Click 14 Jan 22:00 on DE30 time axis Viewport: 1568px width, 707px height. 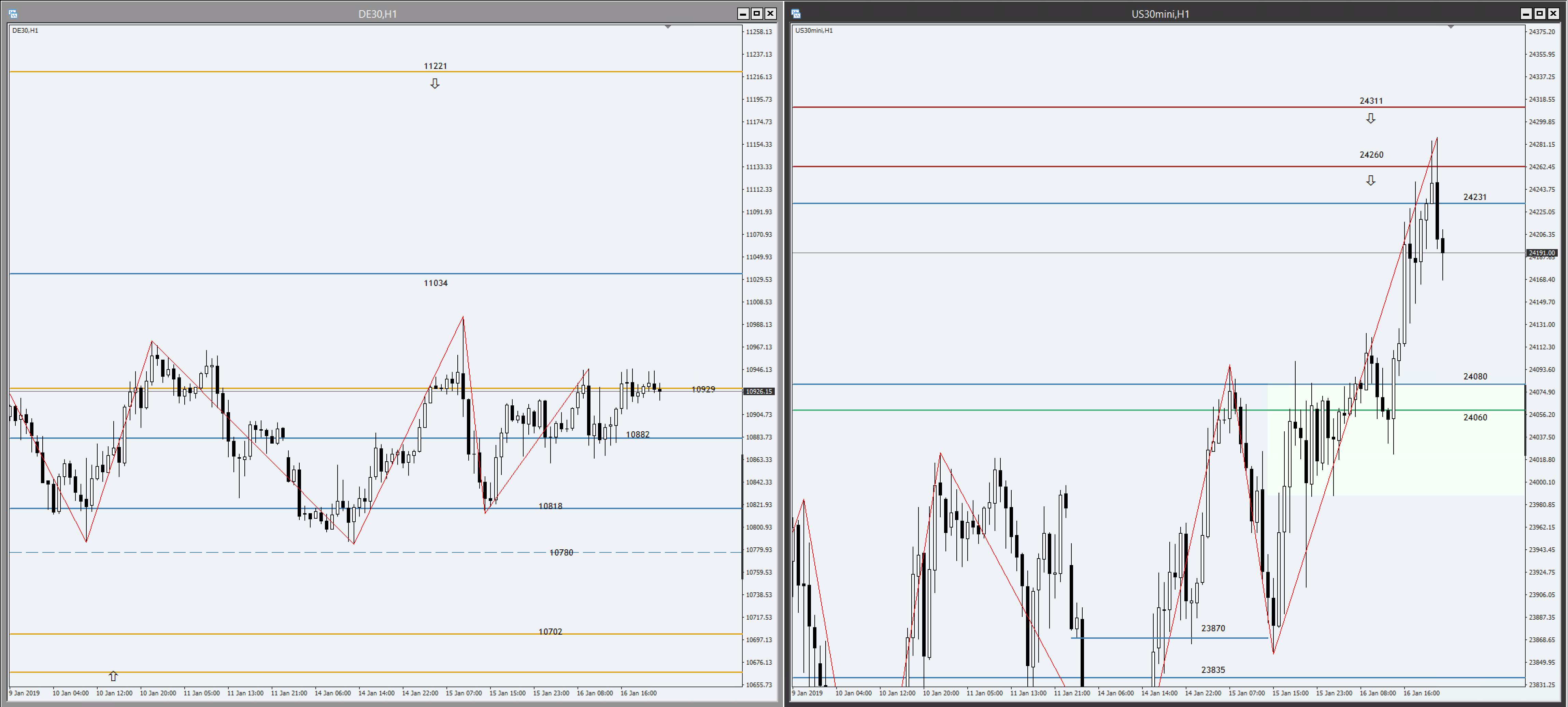420,693
